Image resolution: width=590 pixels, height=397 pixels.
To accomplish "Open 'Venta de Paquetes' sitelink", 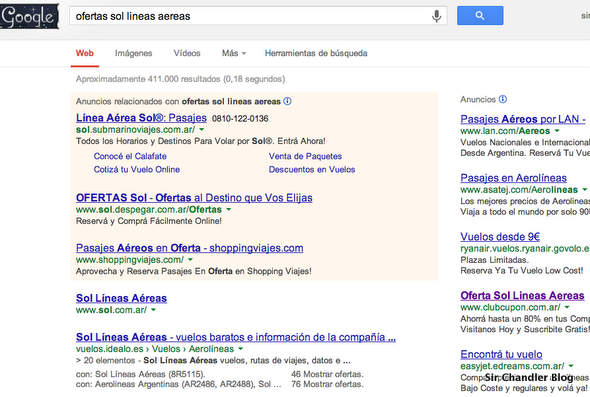I will tap(305, 156).
